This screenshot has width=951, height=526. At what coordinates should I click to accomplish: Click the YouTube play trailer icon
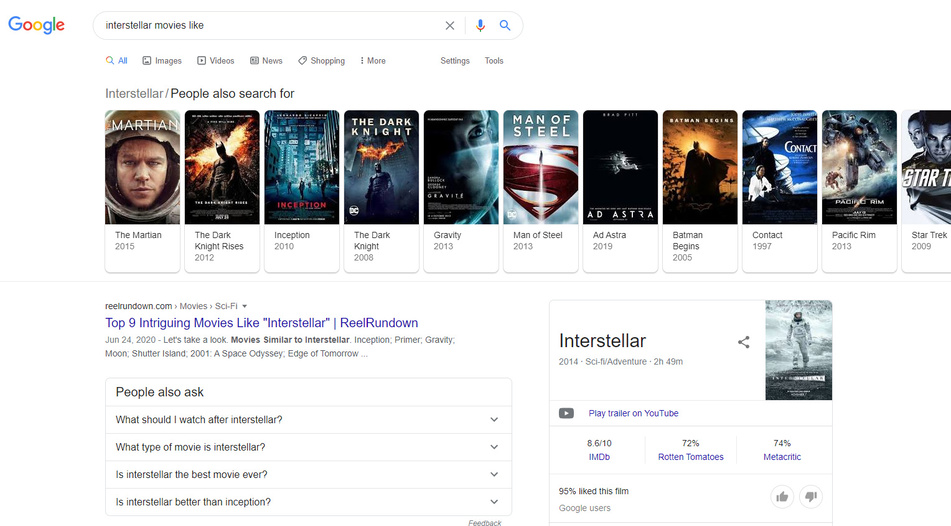point(566,413)
